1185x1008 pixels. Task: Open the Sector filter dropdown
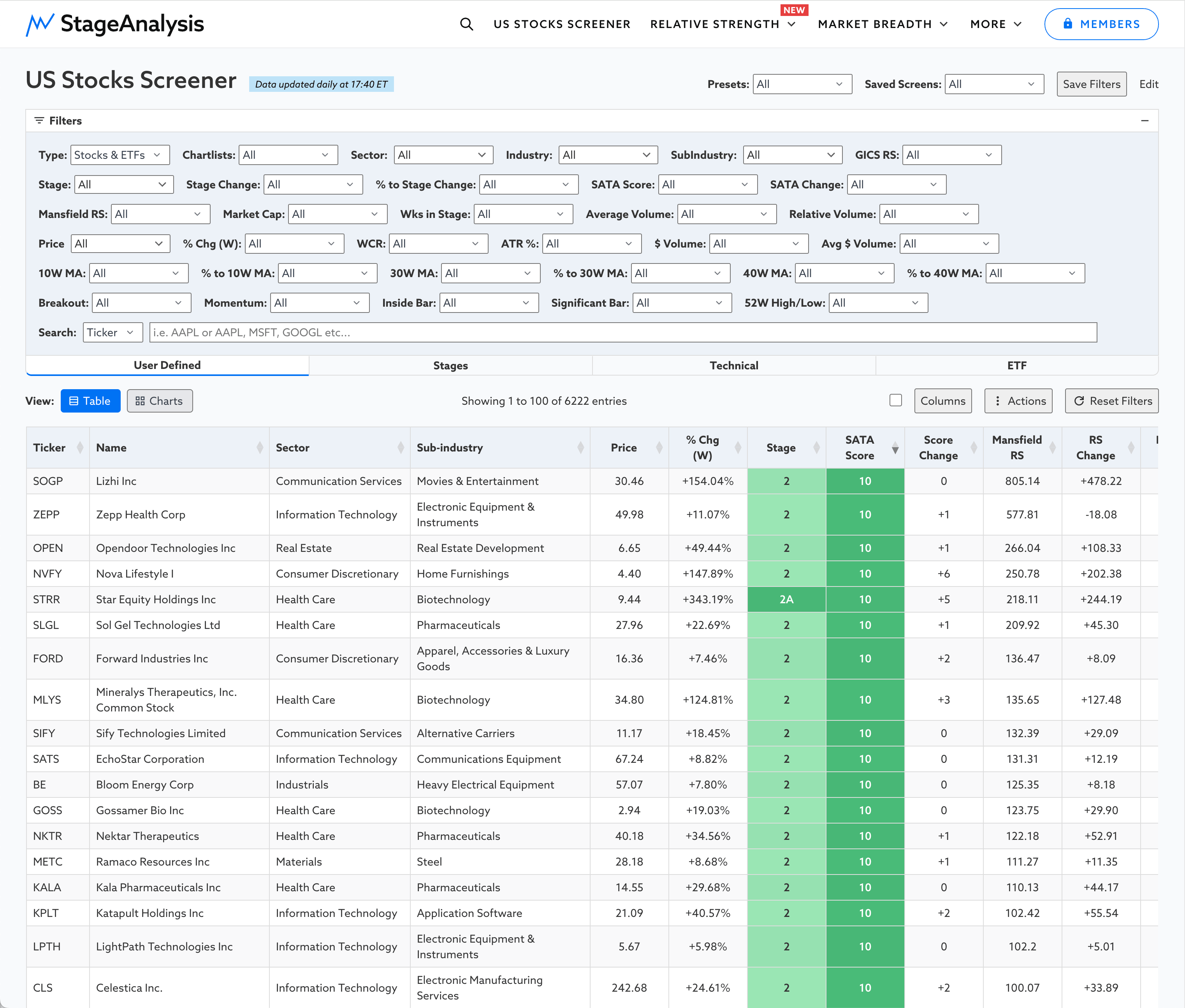[443, 155]
